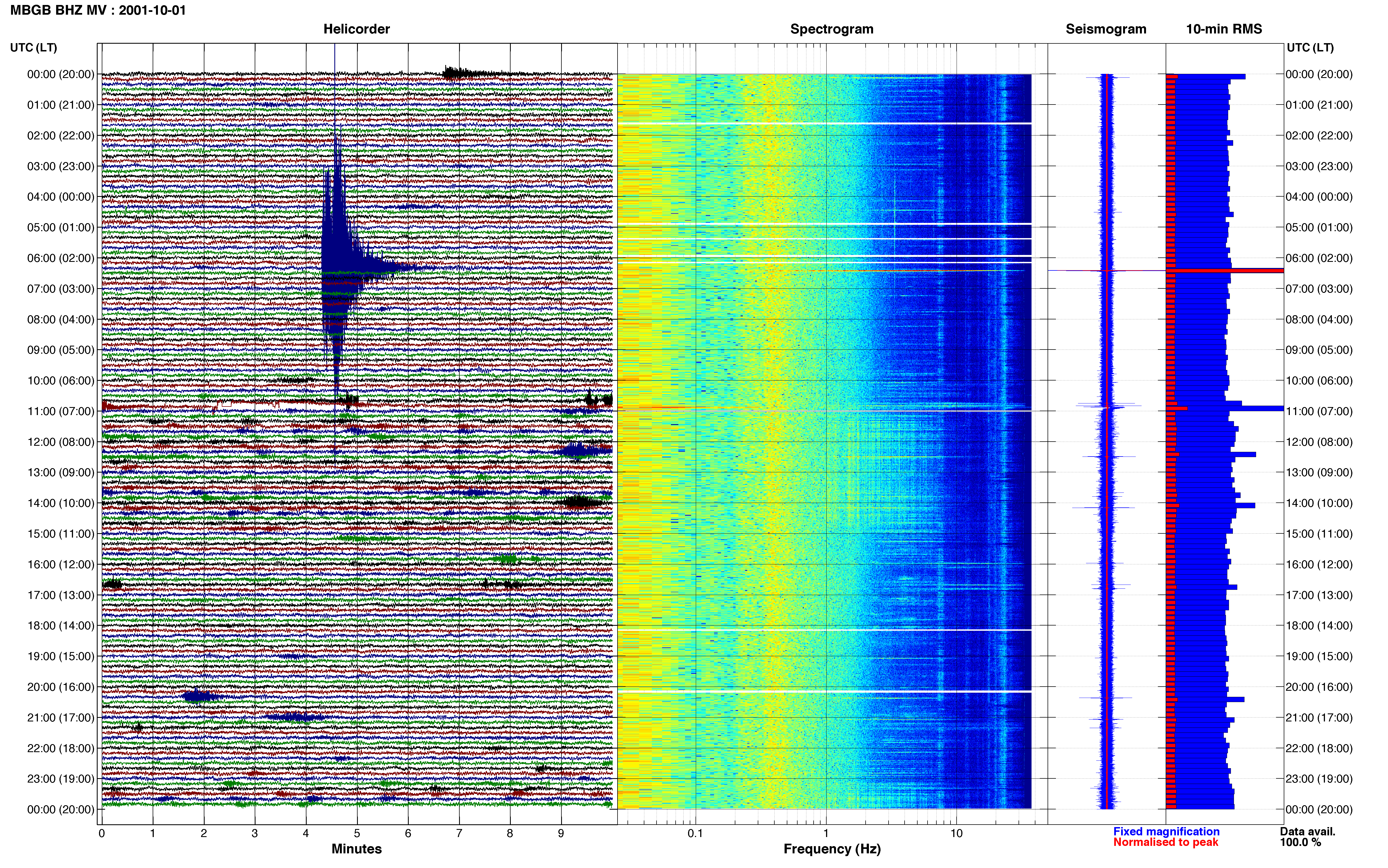Click the left '03:00 (23:00)' time label
Image resolution: width=1388 pixels, height=868 pixels.
[61, 166]
